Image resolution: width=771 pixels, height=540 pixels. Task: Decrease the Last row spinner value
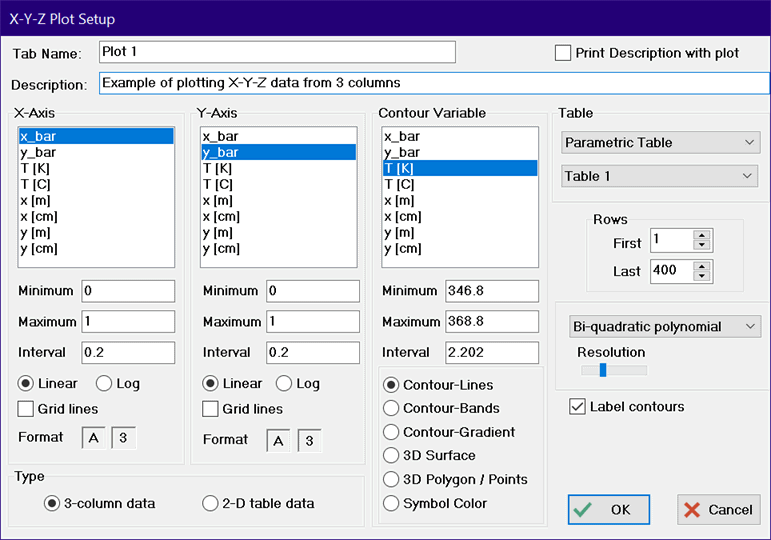701,275
